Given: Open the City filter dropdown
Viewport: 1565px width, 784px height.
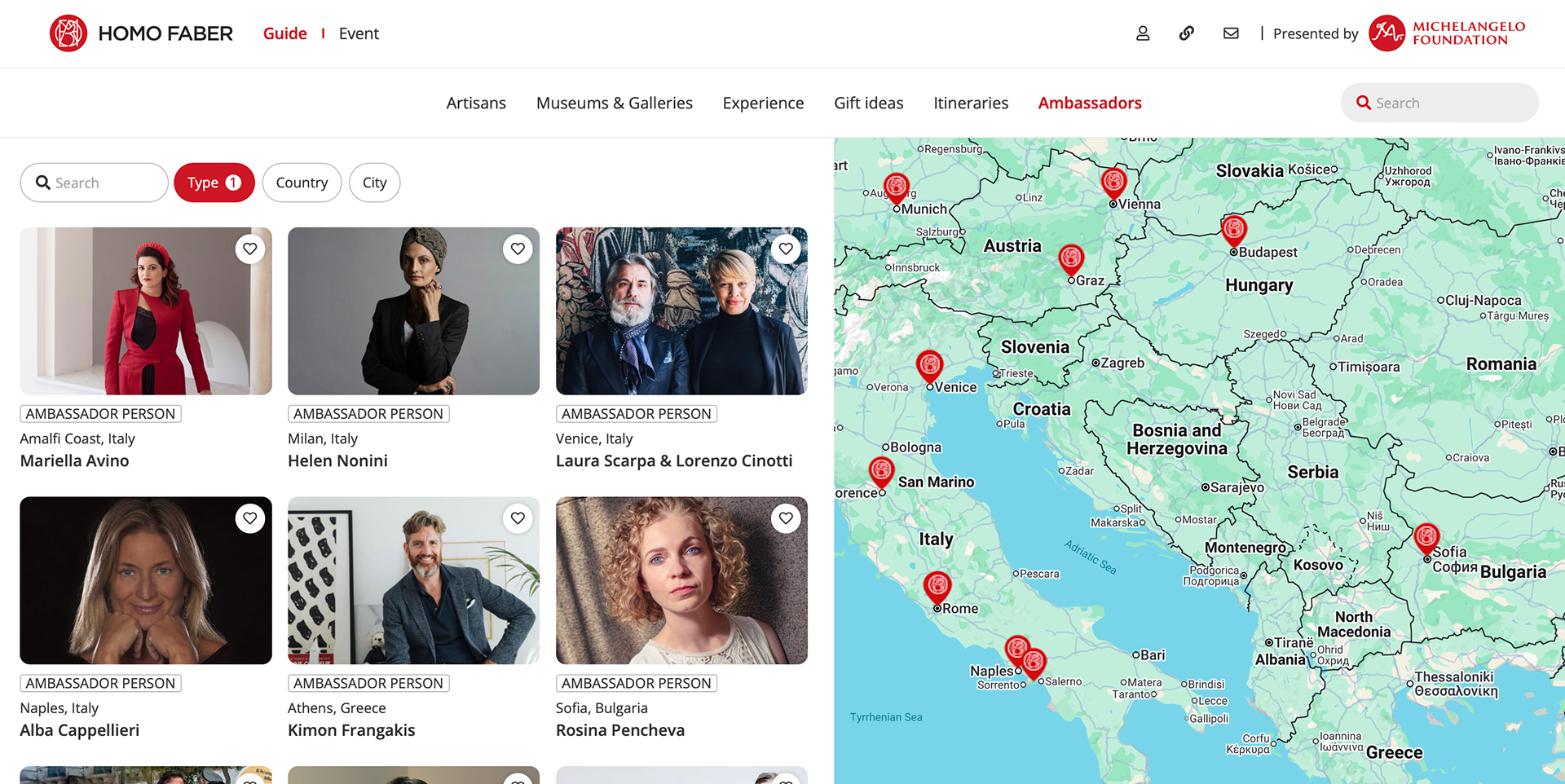Looking at the screenshot, I should [374, 183].
